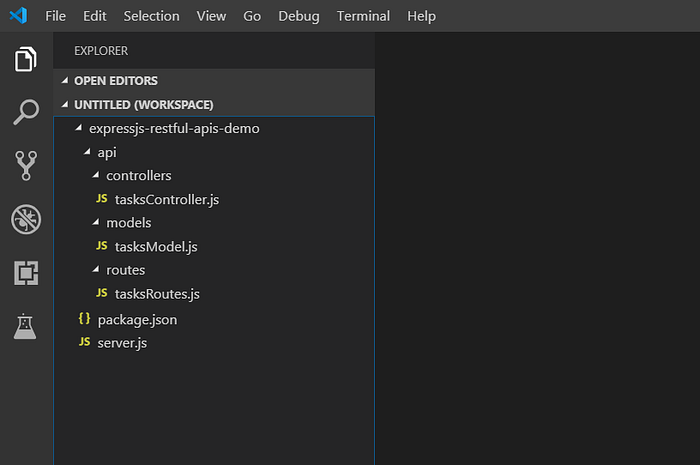Open the Go menu
Viewport: 700px width, 465px height.
tap(252, 16)
